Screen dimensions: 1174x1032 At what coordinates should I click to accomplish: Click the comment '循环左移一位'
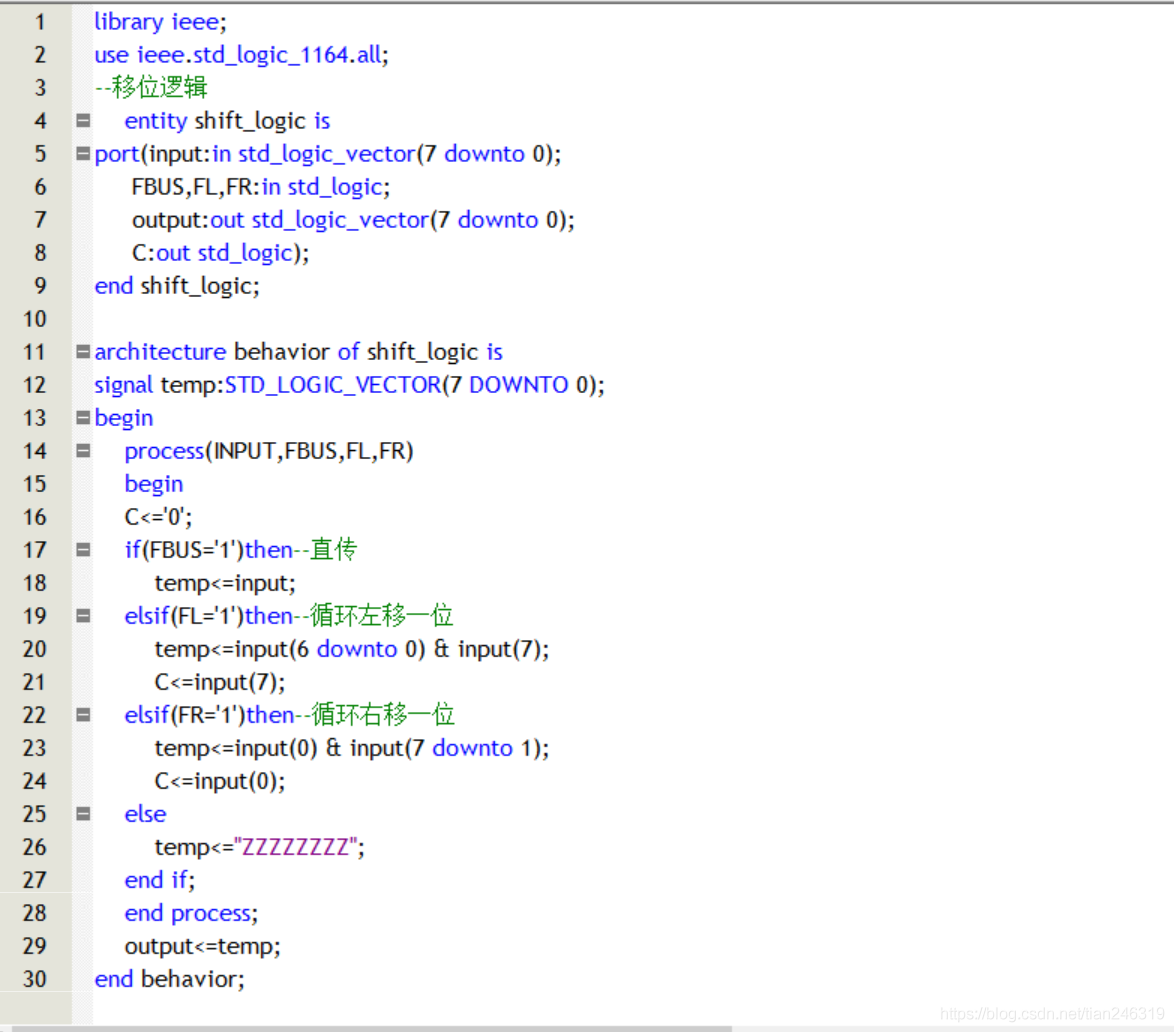pyautogui.click(x=382, y=615)
